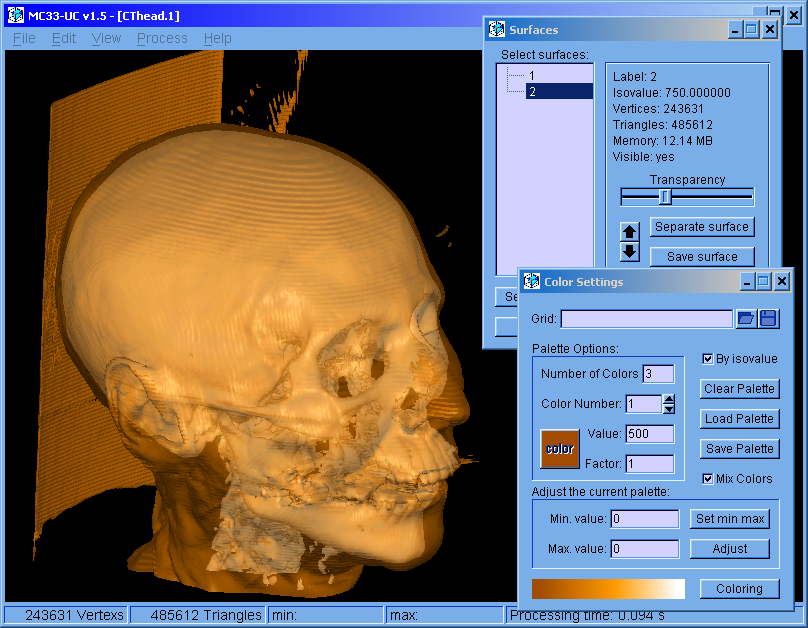
Task: Open the View menu
Action: (x=106, y=38)
